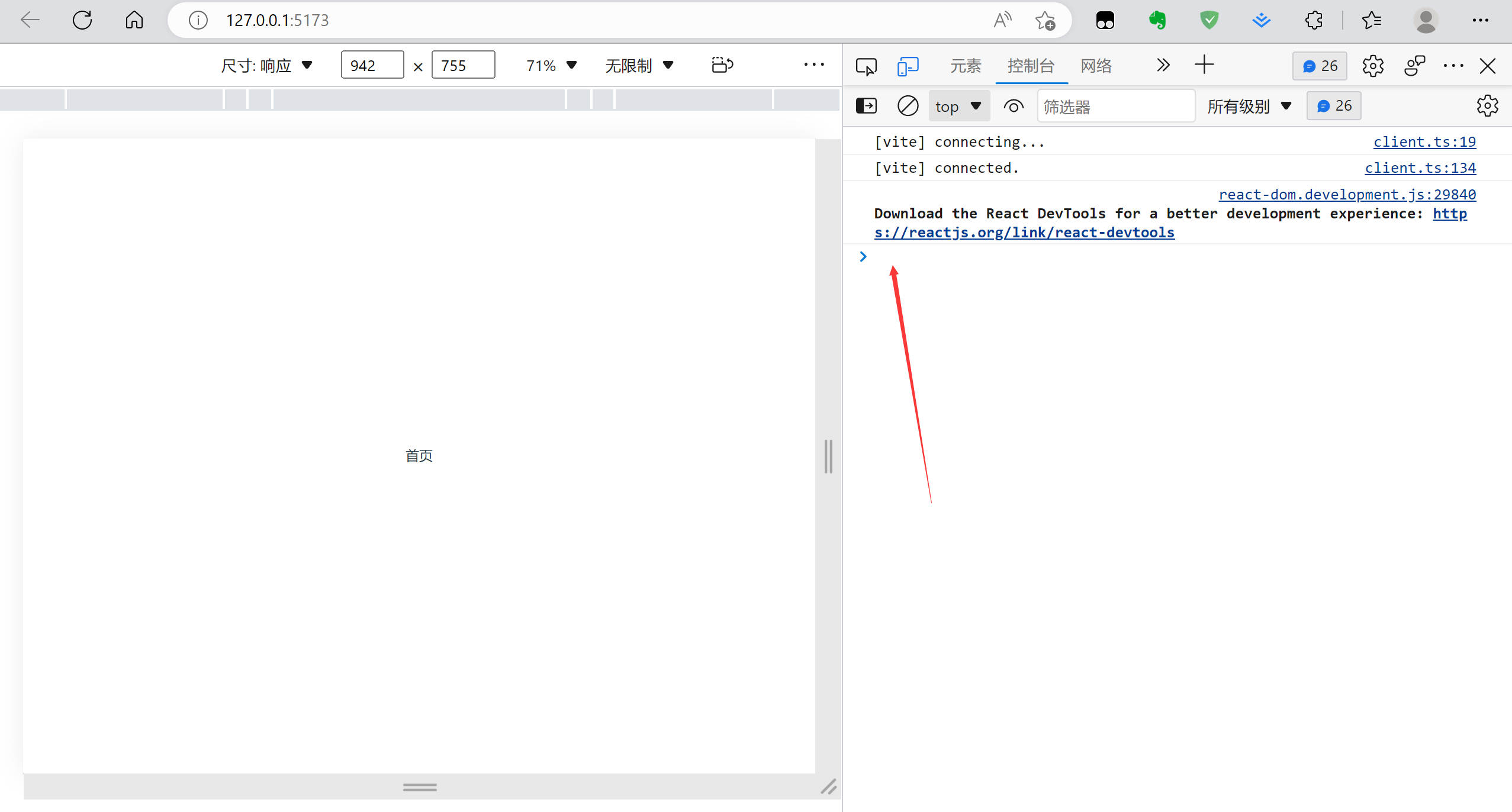Activate the read aloud icon
Viewport: 1512px width, 812px height.
[1002, 20]
